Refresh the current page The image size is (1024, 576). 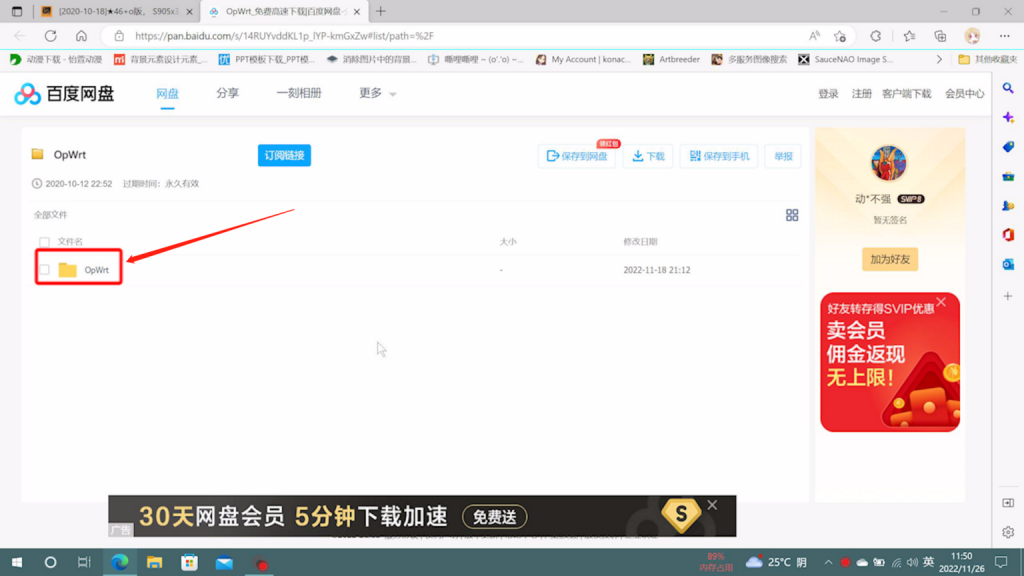coord(50,36)
